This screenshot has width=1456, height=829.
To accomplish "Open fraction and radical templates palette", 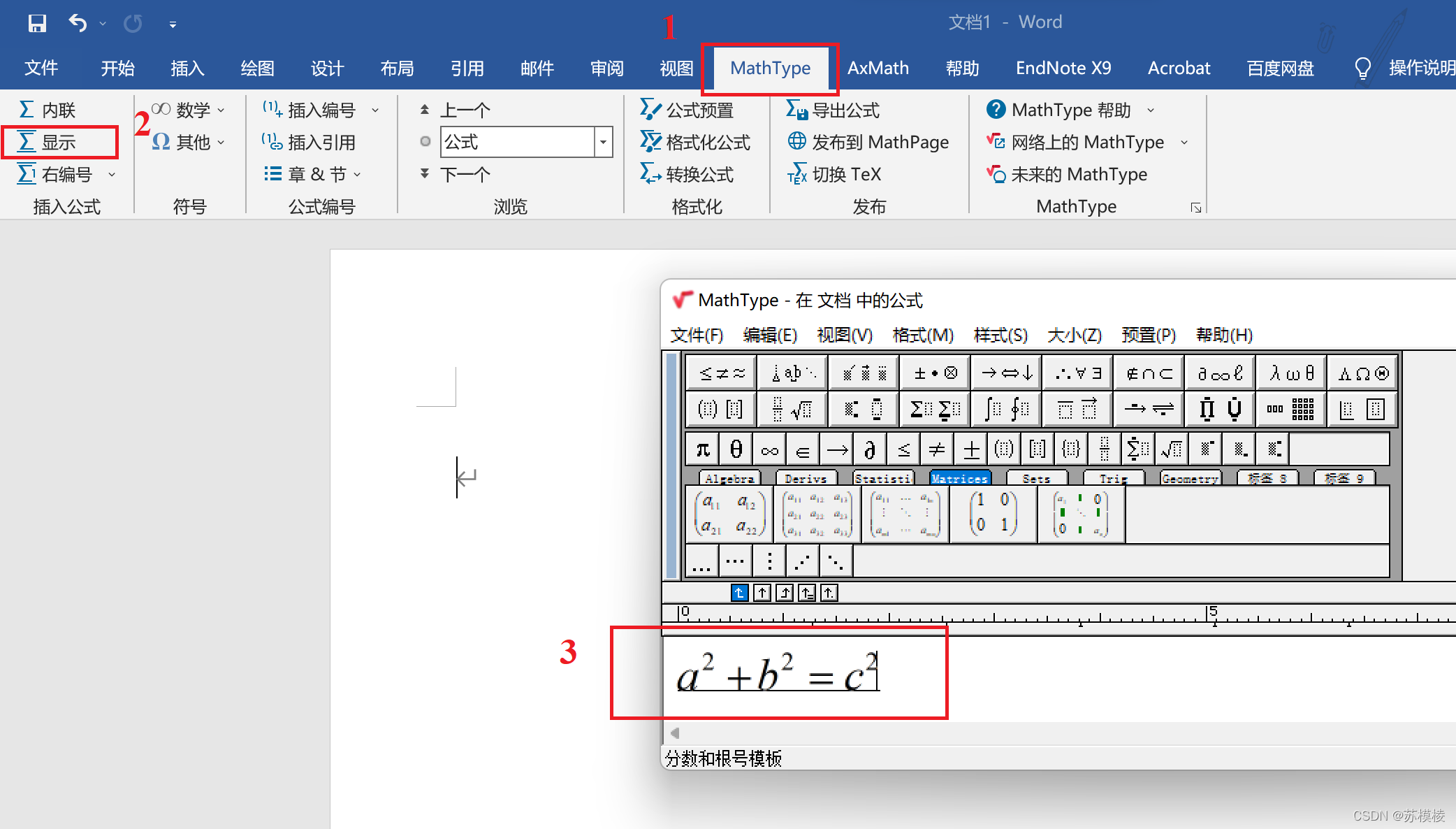I will [x=792, y=409].
